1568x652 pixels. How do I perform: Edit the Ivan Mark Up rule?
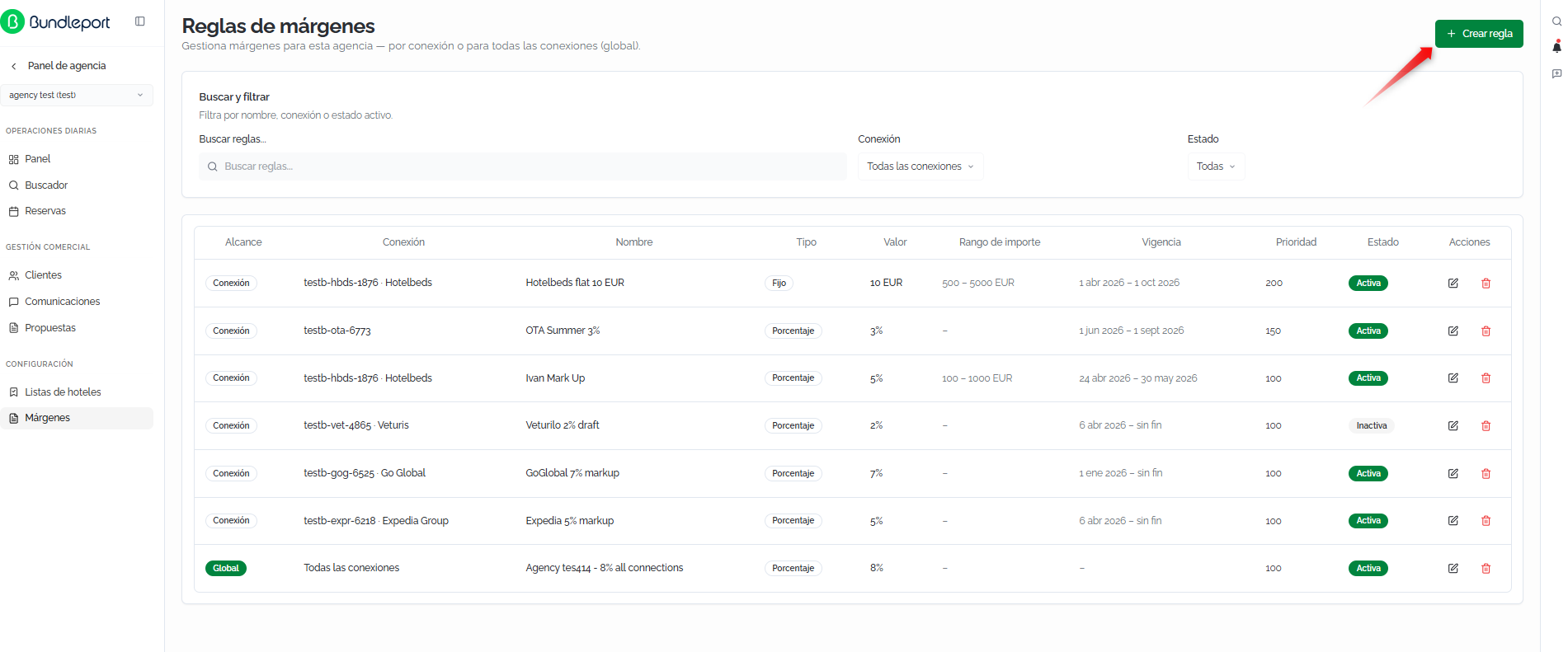(1453, 378)
